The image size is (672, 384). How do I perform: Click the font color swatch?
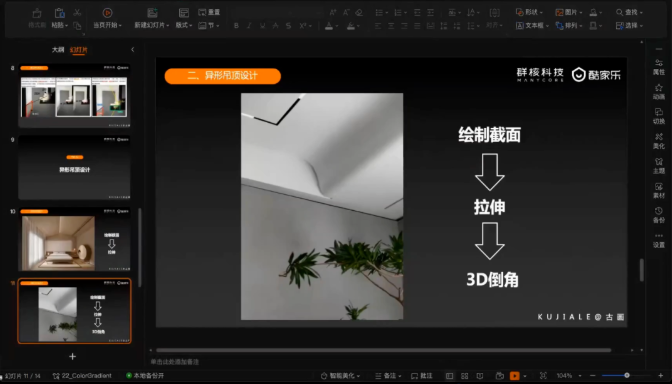[329, 26]
